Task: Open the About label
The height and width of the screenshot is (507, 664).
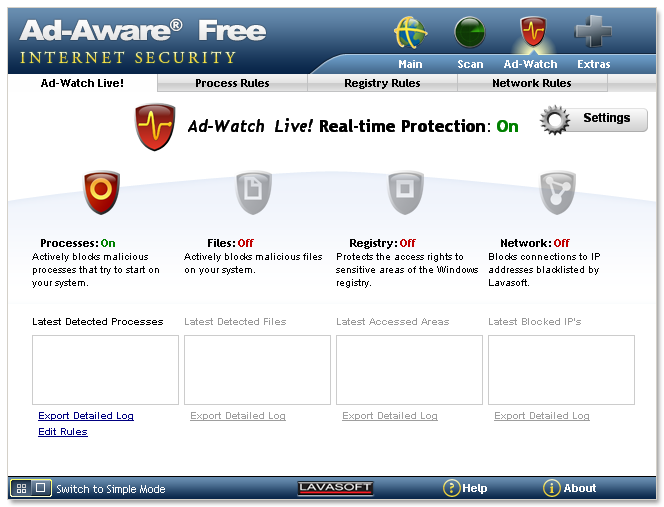Action: 580,488
